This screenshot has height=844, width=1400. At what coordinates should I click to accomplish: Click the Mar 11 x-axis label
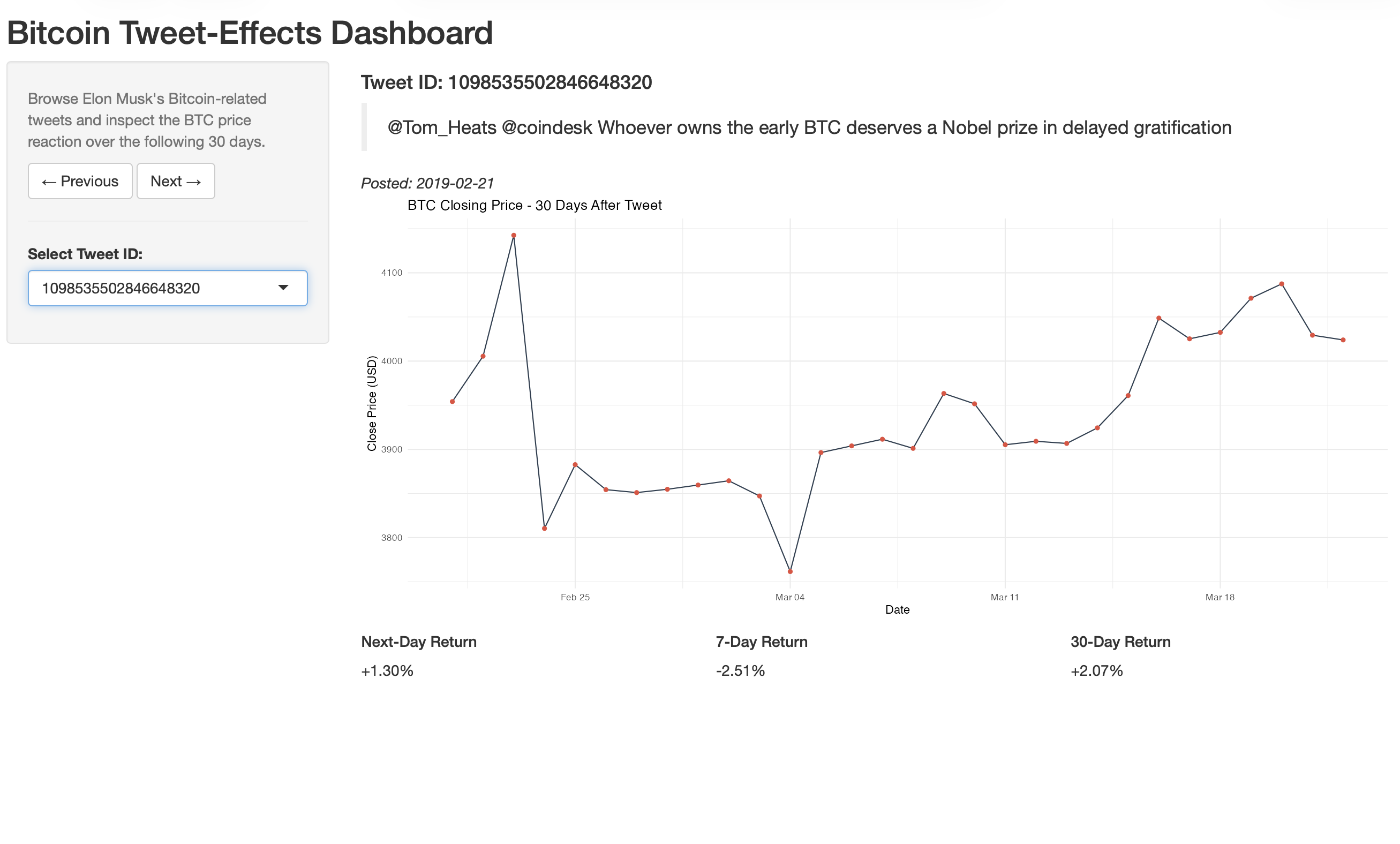point(1005,597)
